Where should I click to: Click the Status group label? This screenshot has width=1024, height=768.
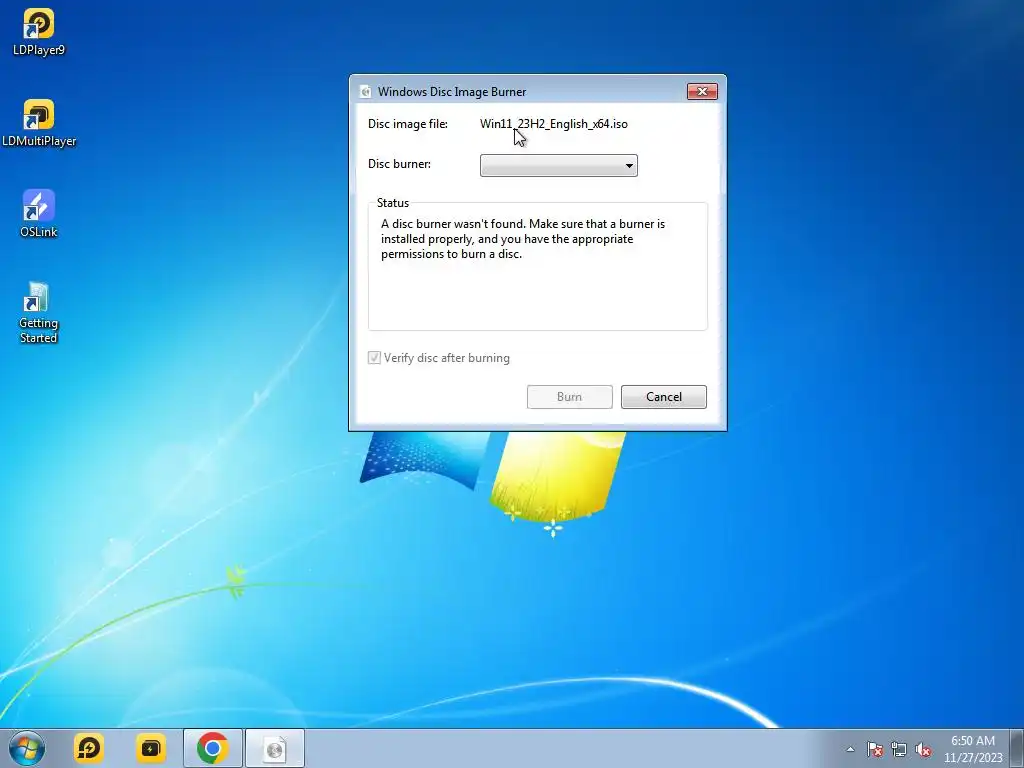392,202
